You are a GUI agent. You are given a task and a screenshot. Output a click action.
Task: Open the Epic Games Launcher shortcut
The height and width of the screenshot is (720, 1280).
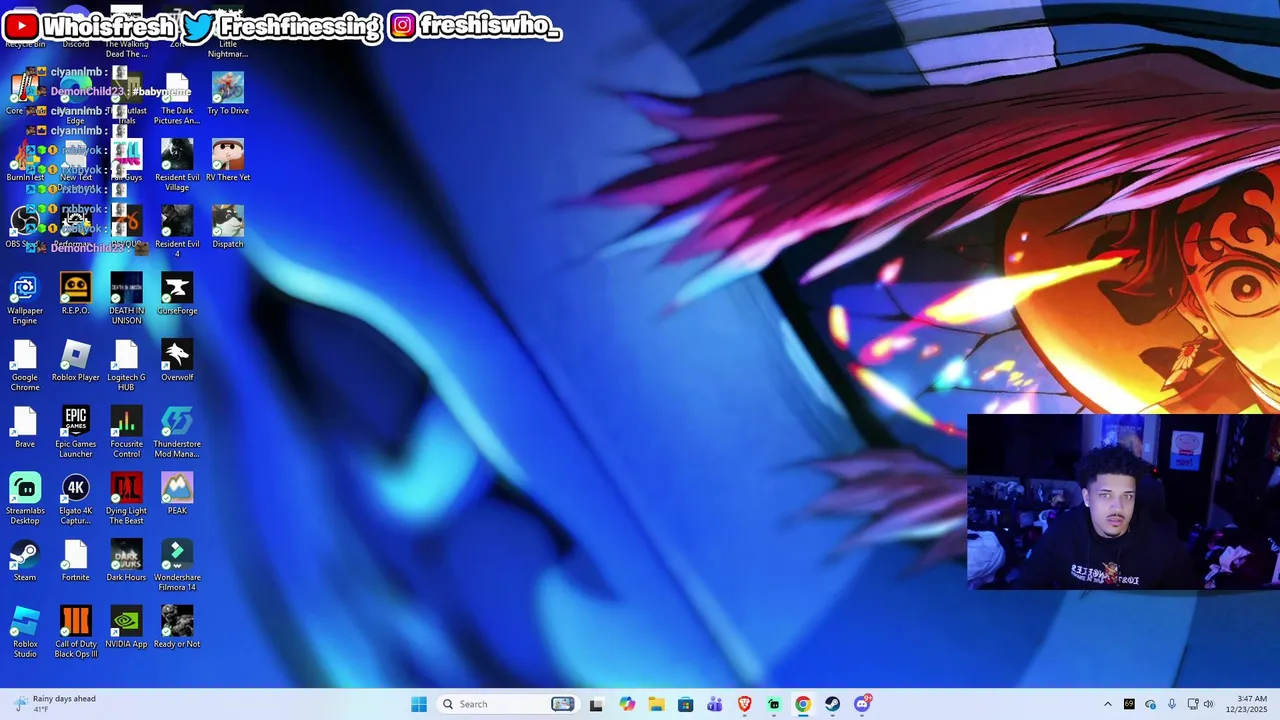[x=75, y=433]
